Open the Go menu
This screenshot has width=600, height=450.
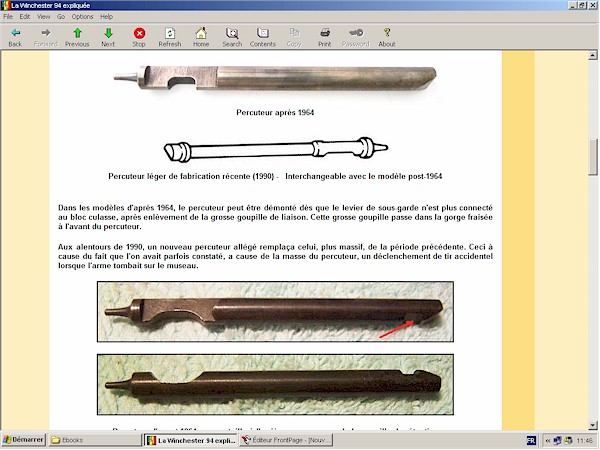point(61,16)
